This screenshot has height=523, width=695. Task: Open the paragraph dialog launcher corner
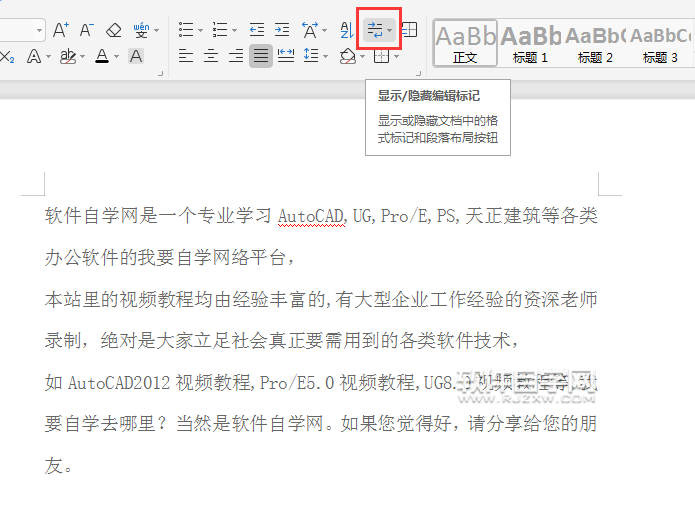(418, 74)
